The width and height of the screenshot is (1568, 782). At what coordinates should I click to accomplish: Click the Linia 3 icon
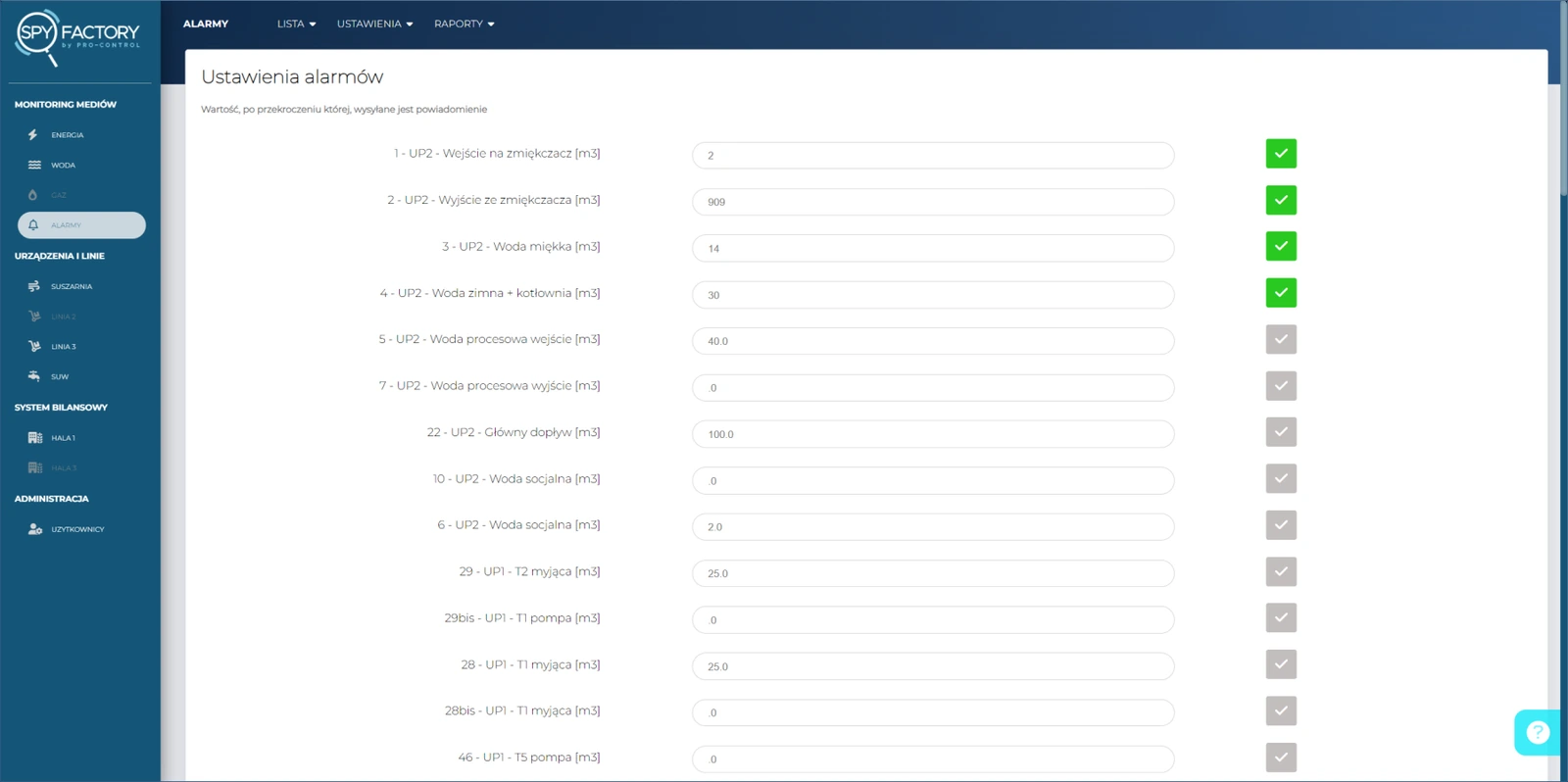(34, 347)
